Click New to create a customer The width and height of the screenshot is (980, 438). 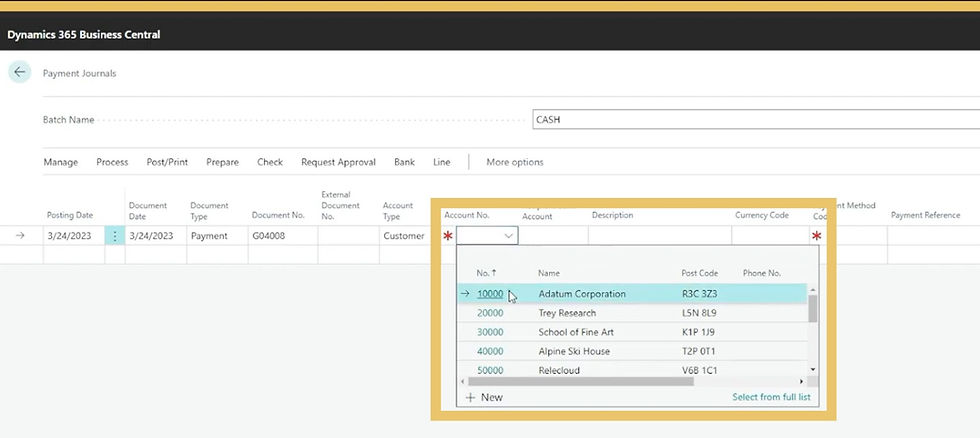pyautogui.click(x=491, y=397)
